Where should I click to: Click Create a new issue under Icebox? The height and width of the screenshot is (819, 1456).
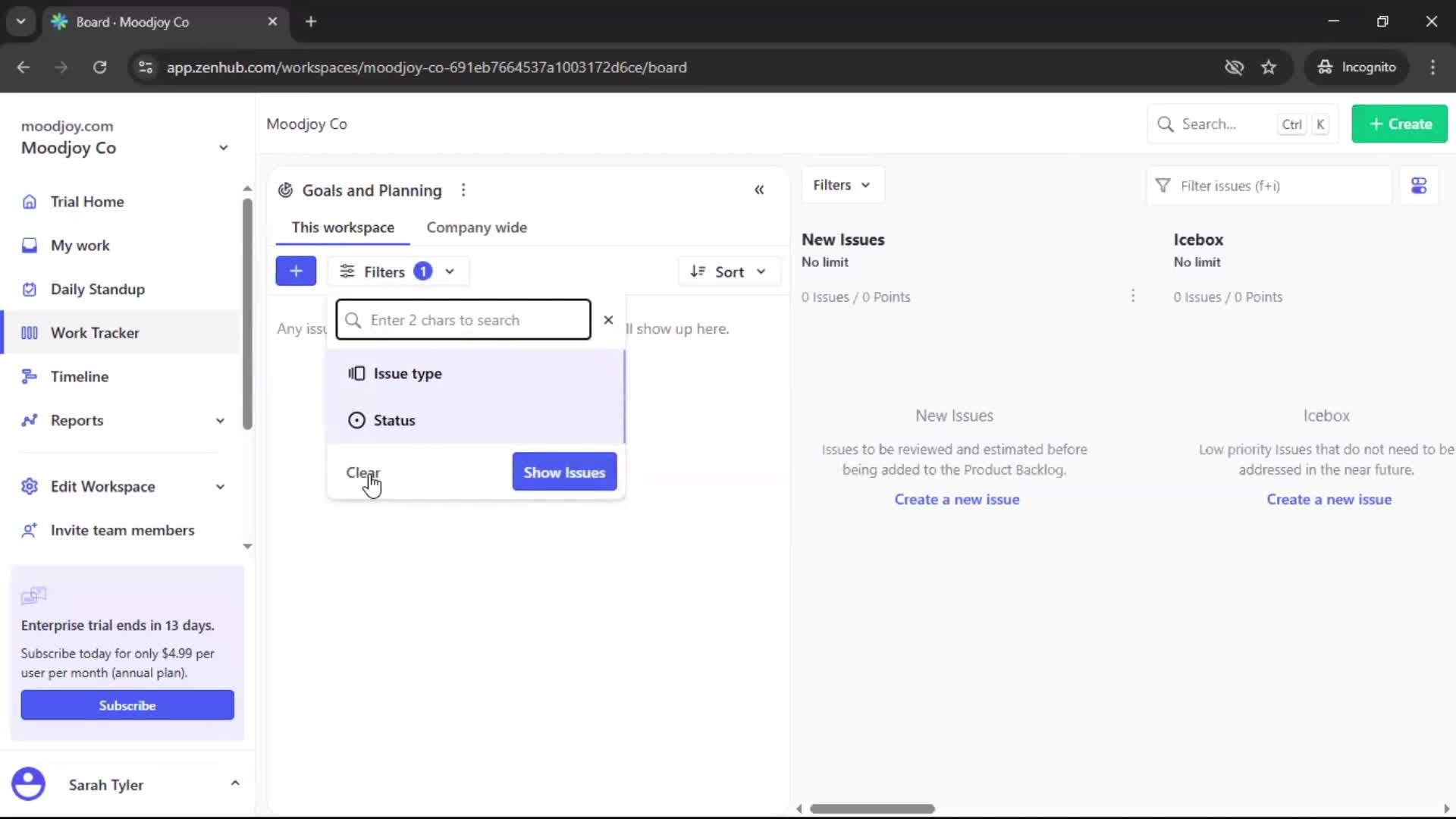click(x=1330, y=499)
